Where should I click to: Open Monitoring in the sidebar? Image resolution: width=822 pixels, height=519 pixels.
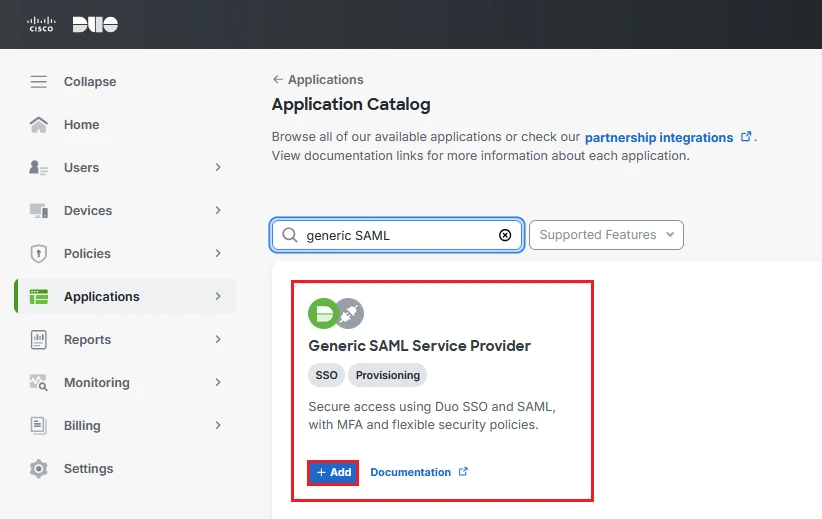click(97, 383)
